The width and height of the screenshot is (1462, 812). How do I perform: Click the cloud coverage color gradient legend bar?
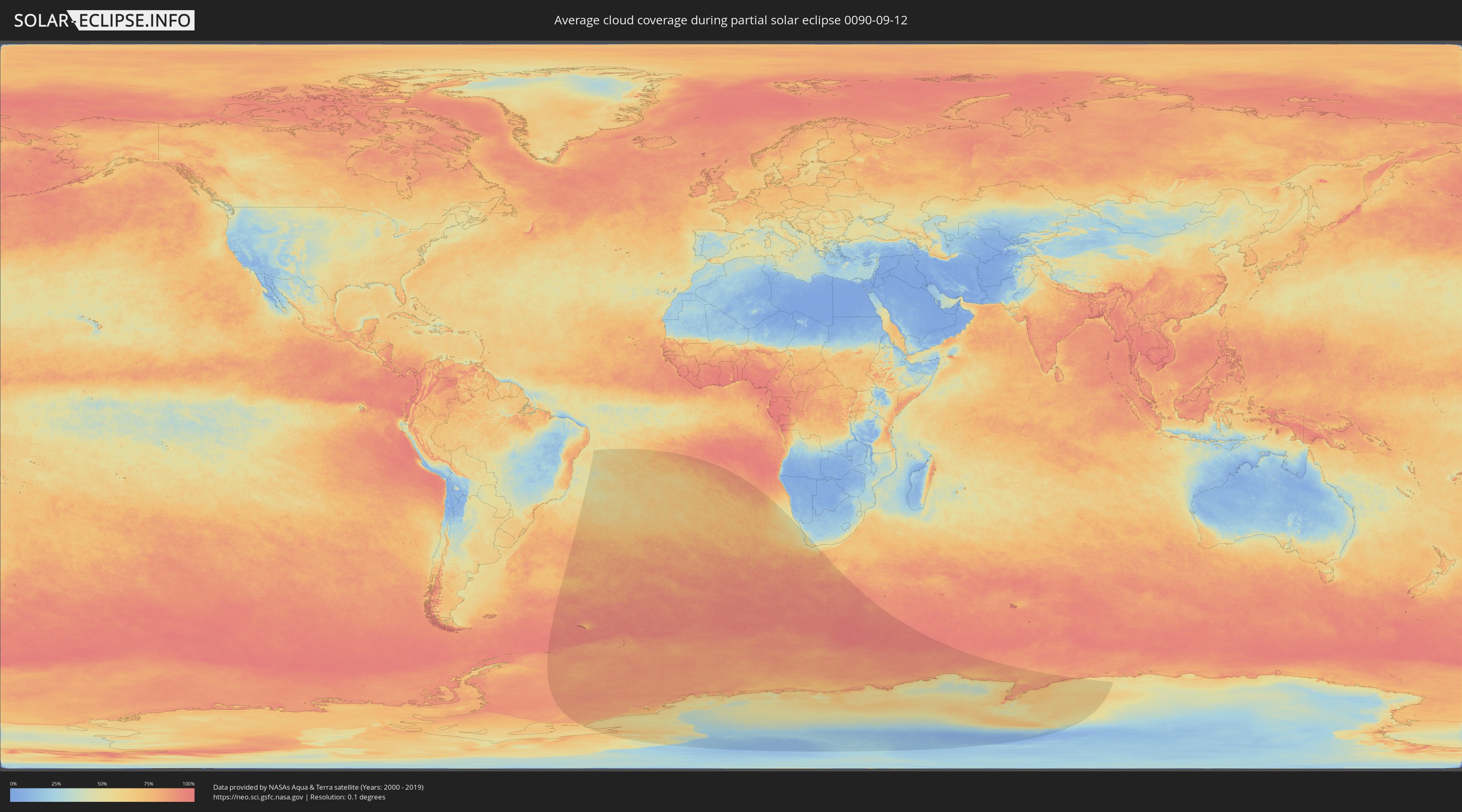click(102, 795)
